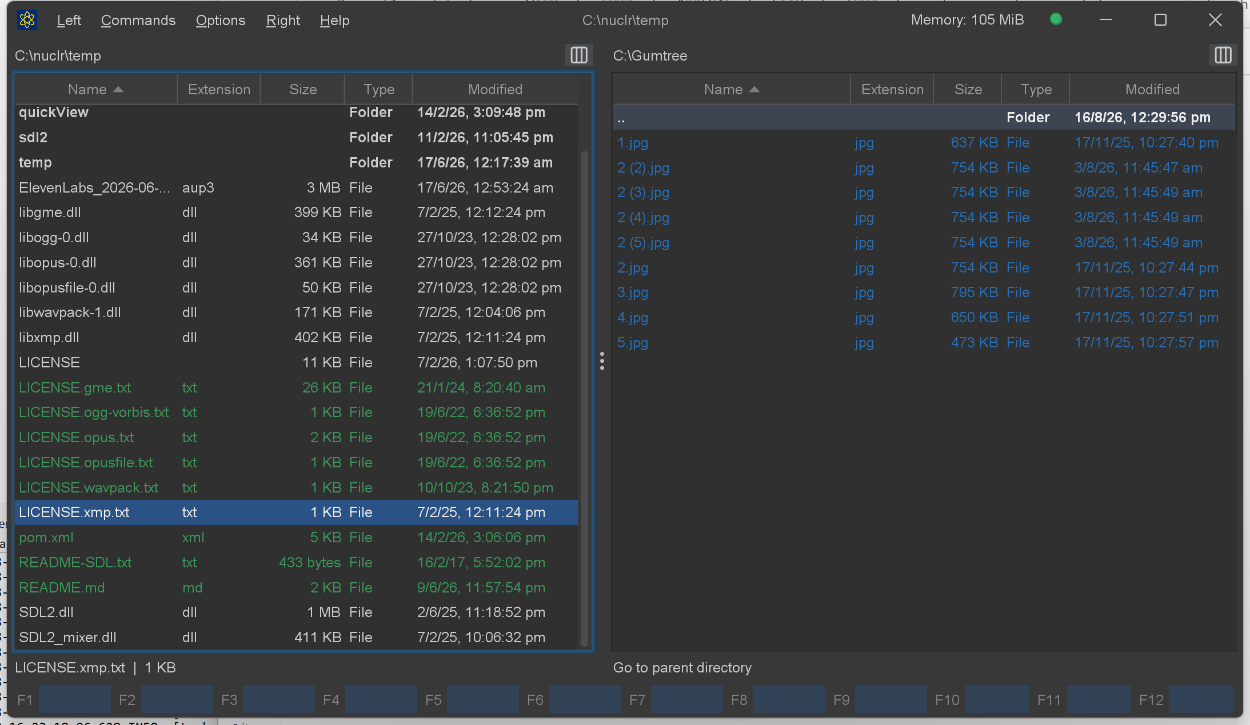
Task: Click left panel vertical scrollbar
Action: (x=585, y=398)
